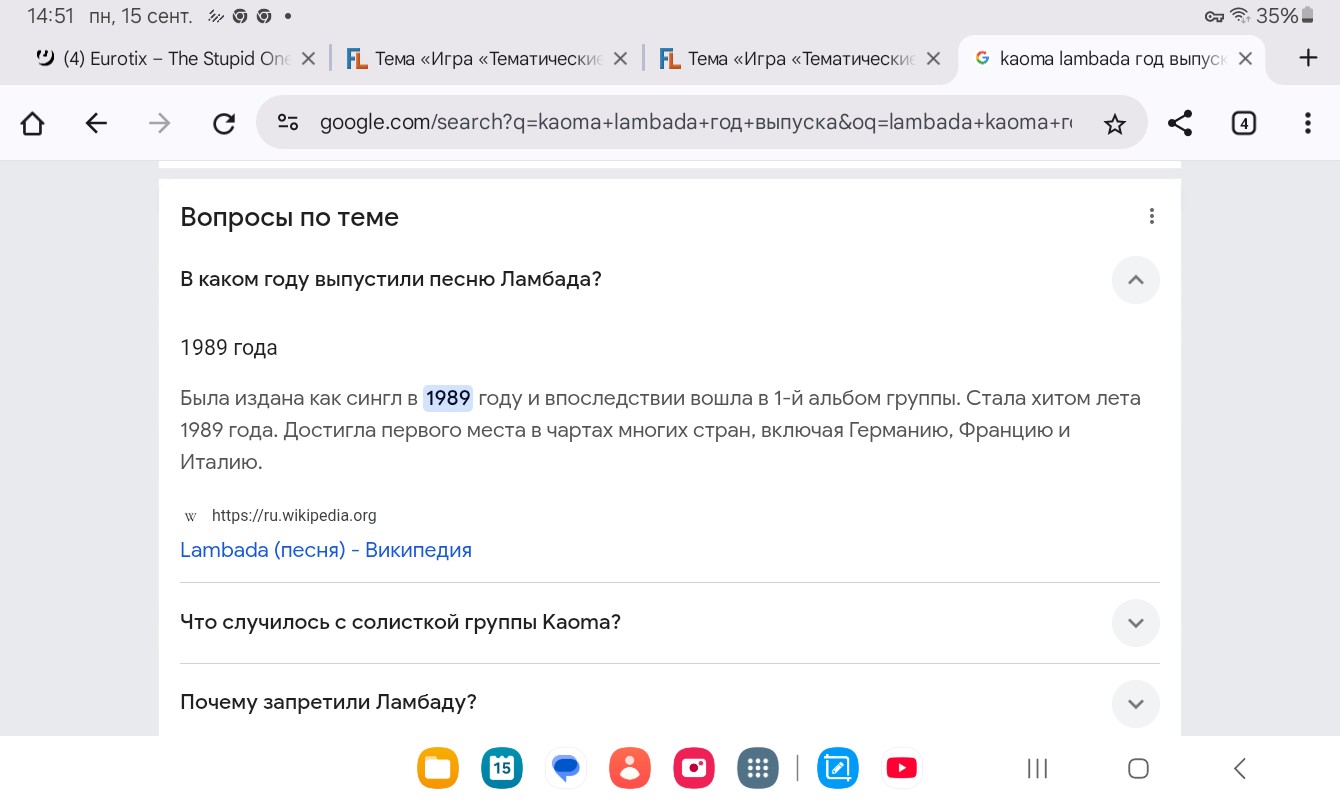Open the tab switcher showing 4

(1243, 123)
